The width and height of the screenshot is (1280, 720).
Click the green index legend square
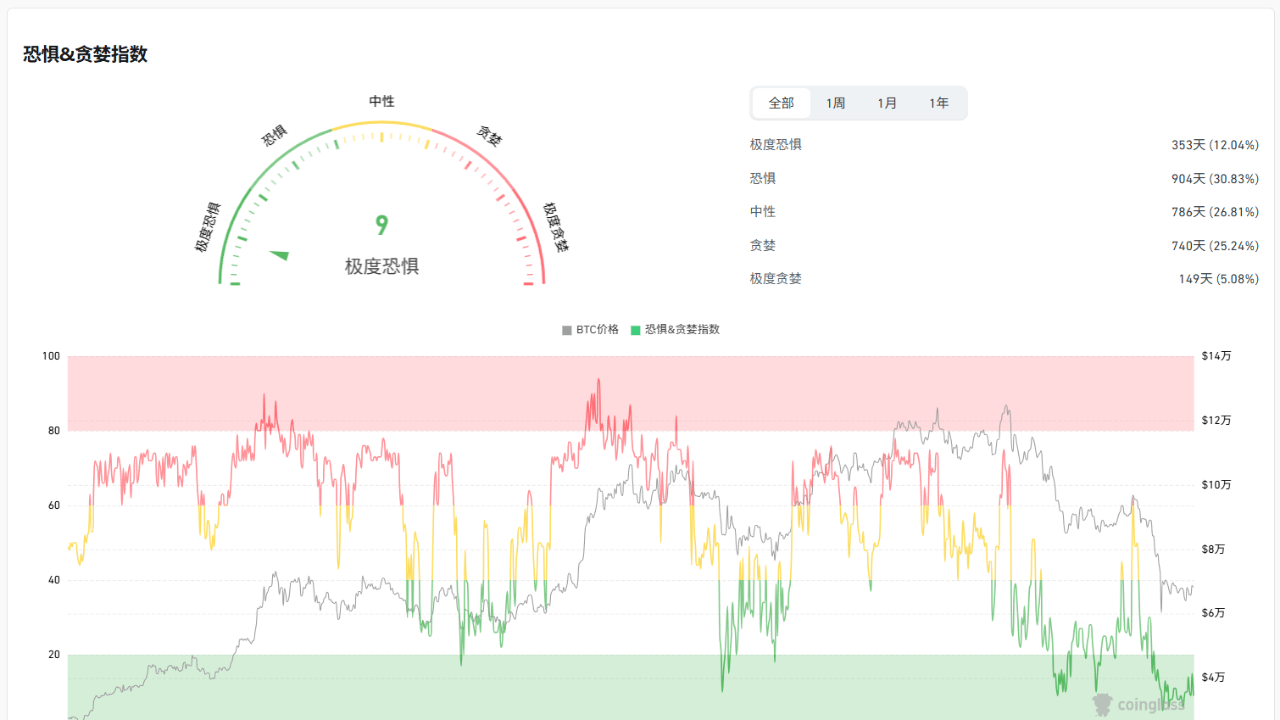click(636, 330)
